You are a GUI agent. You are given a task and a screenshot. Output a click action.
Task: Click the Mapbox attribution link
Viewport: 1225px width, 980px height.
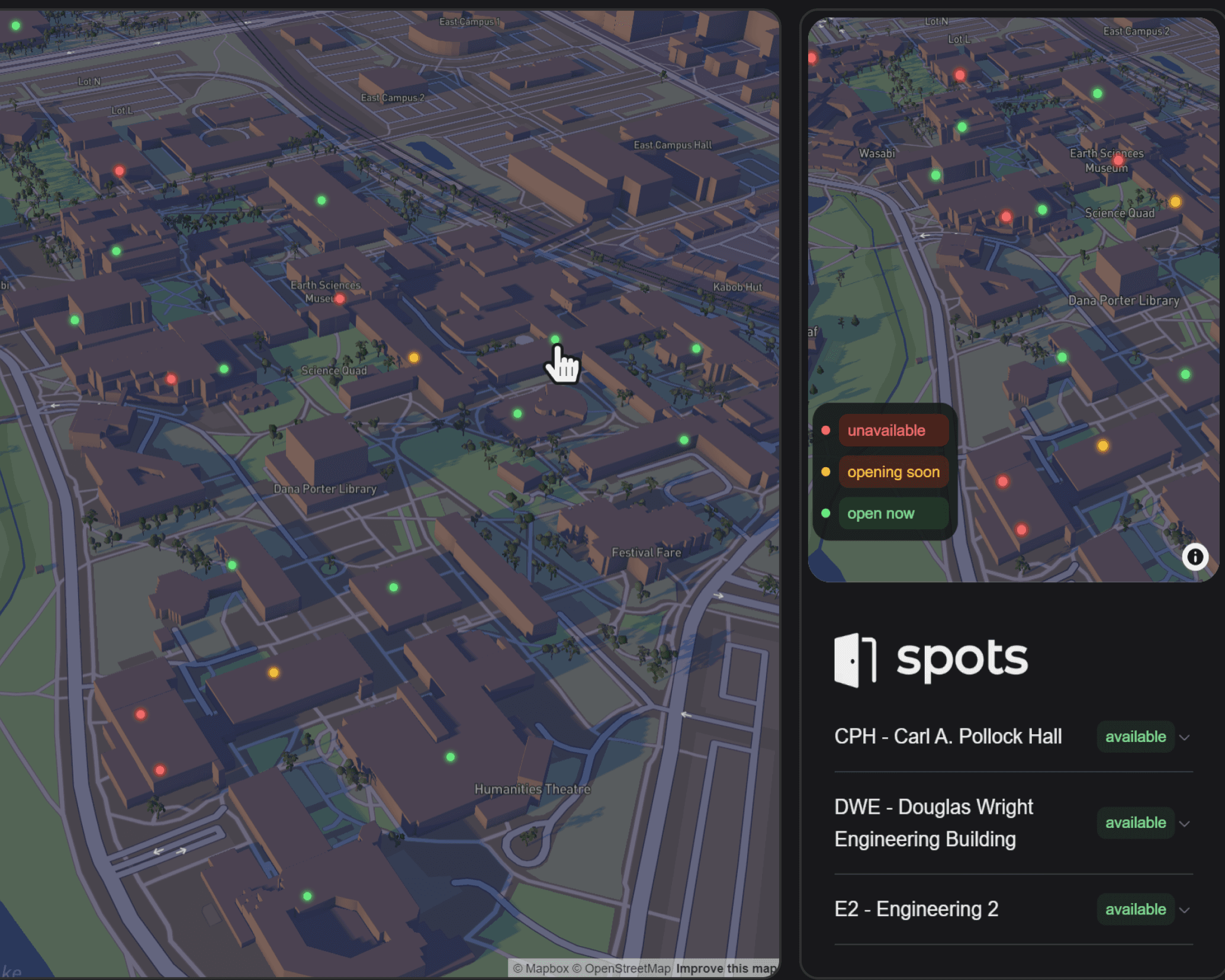click(x=542, y=969)
